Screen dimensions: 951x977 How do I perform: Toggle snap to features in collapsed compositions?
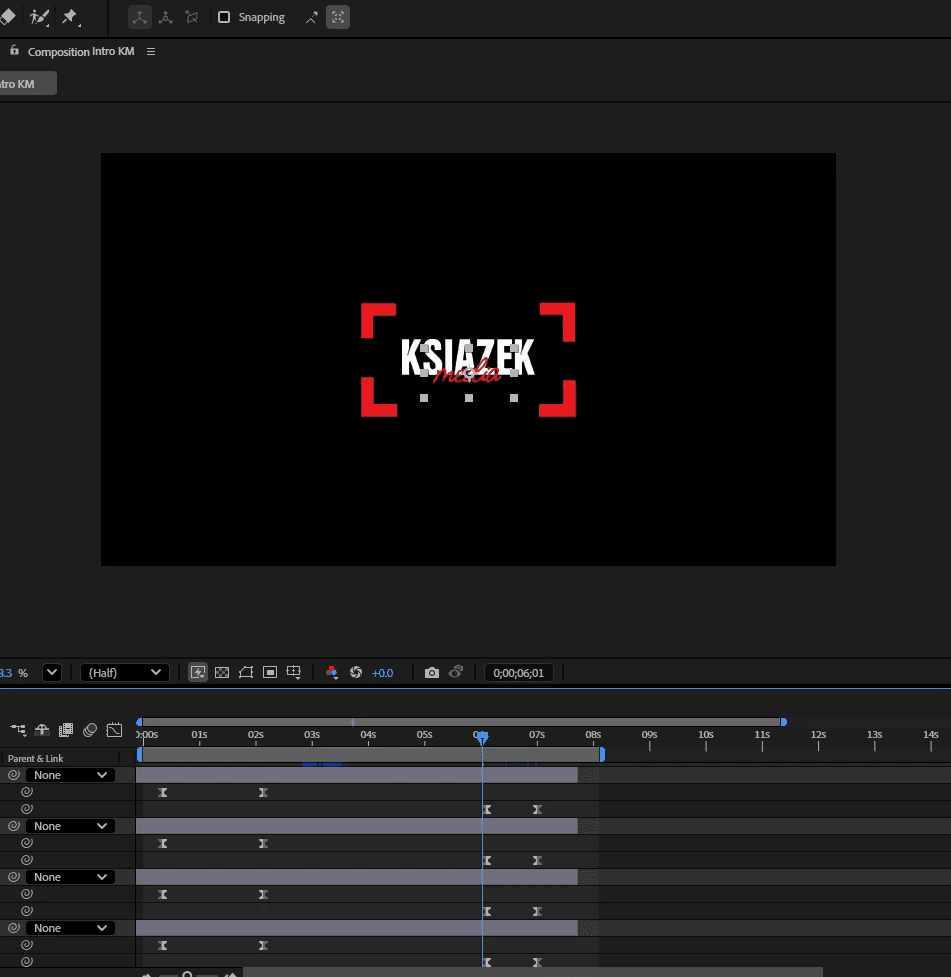tap(338, 17)
